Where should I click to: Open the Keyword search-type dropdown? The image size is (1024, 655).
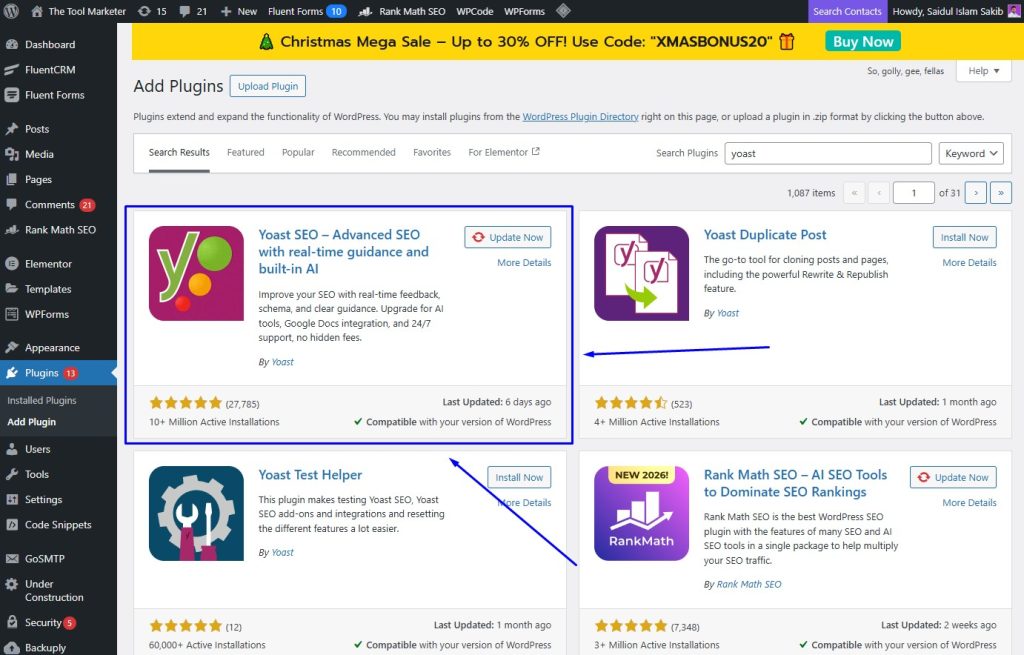coord(971,153)
